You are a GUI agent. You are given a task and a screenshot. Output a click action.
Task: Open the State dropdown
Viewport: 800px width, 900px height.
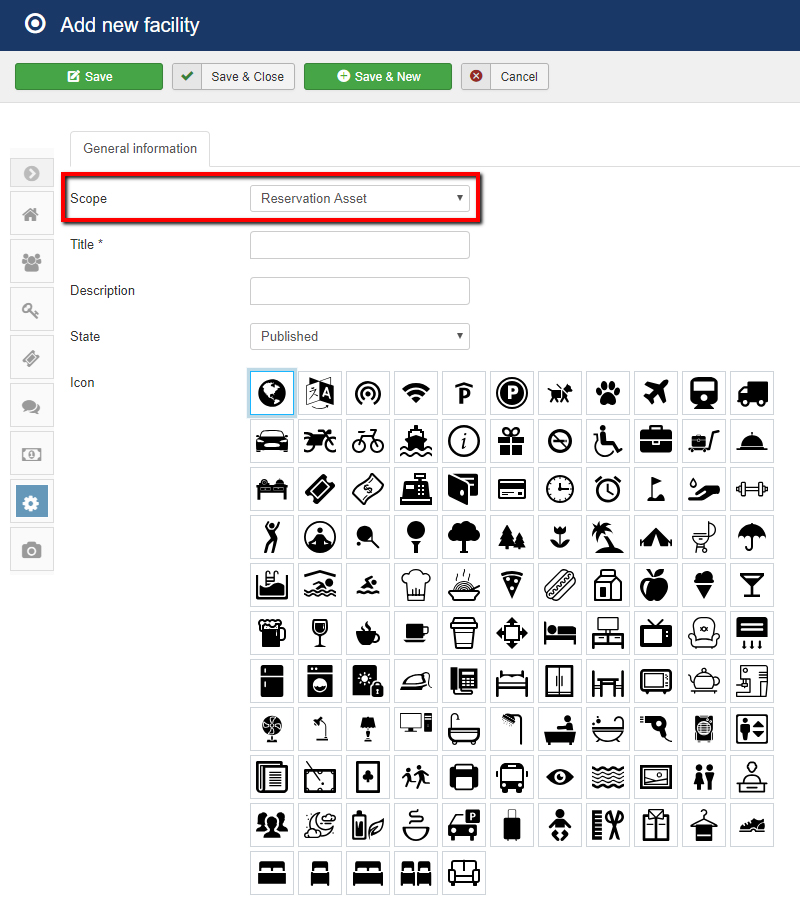360,336
